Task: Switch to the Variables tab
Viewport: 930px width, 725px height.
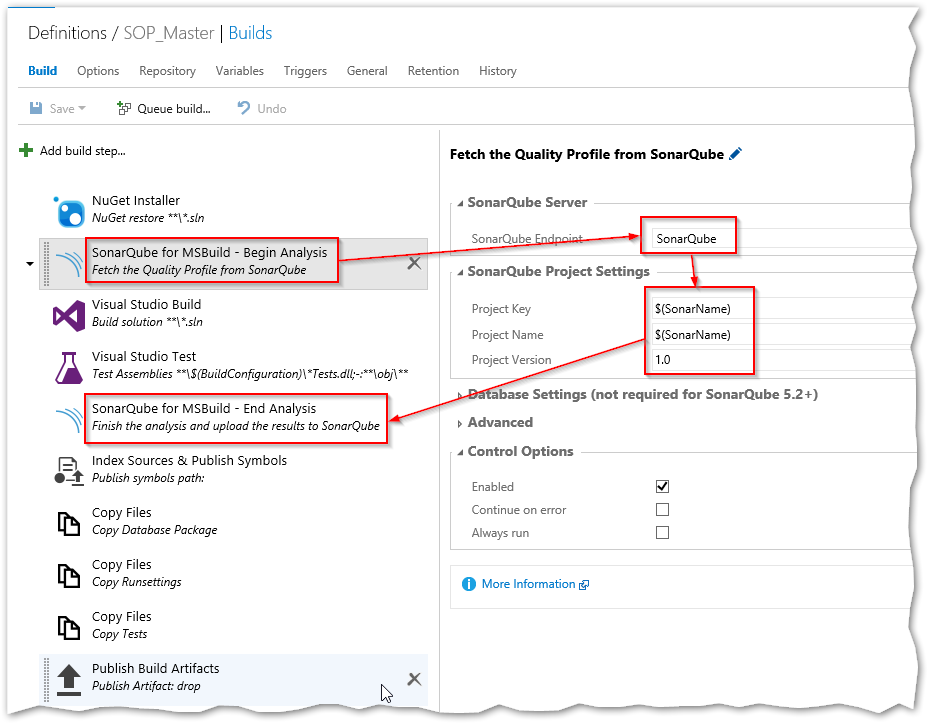Action: pos(239,71)
